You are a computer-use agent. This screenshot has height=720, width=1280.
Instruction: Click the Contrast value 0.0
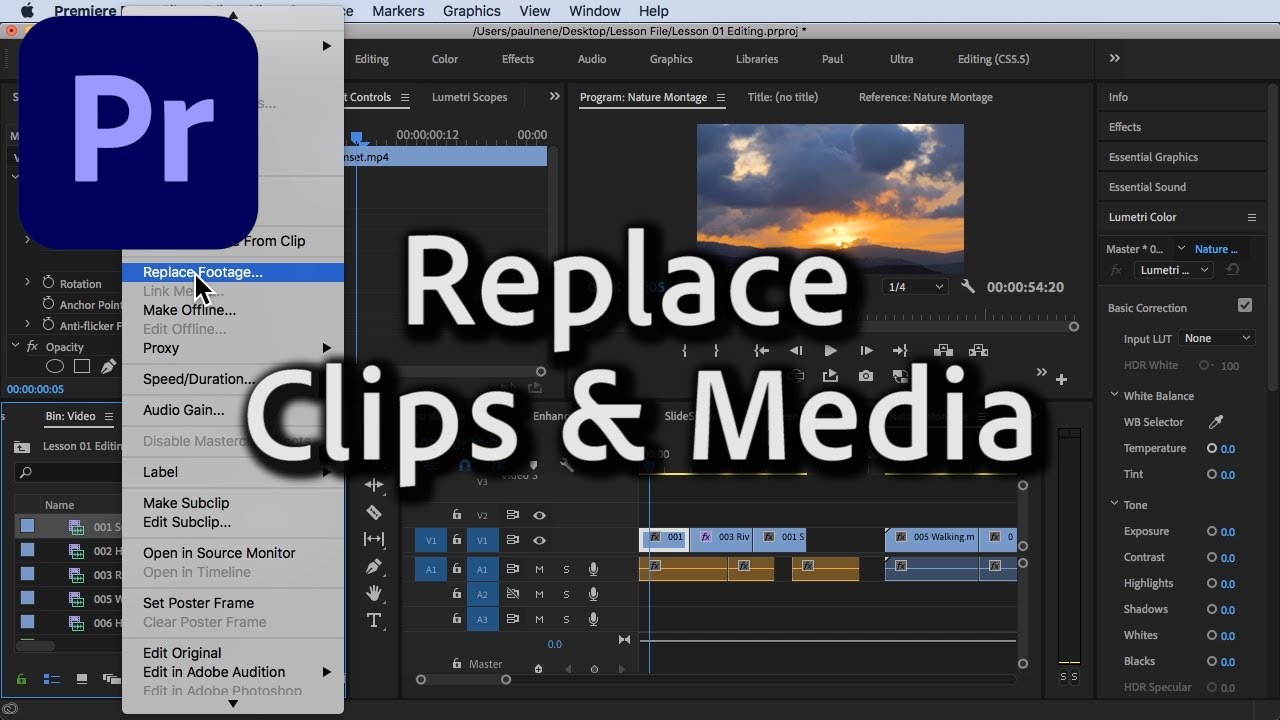pos(1228,558)
